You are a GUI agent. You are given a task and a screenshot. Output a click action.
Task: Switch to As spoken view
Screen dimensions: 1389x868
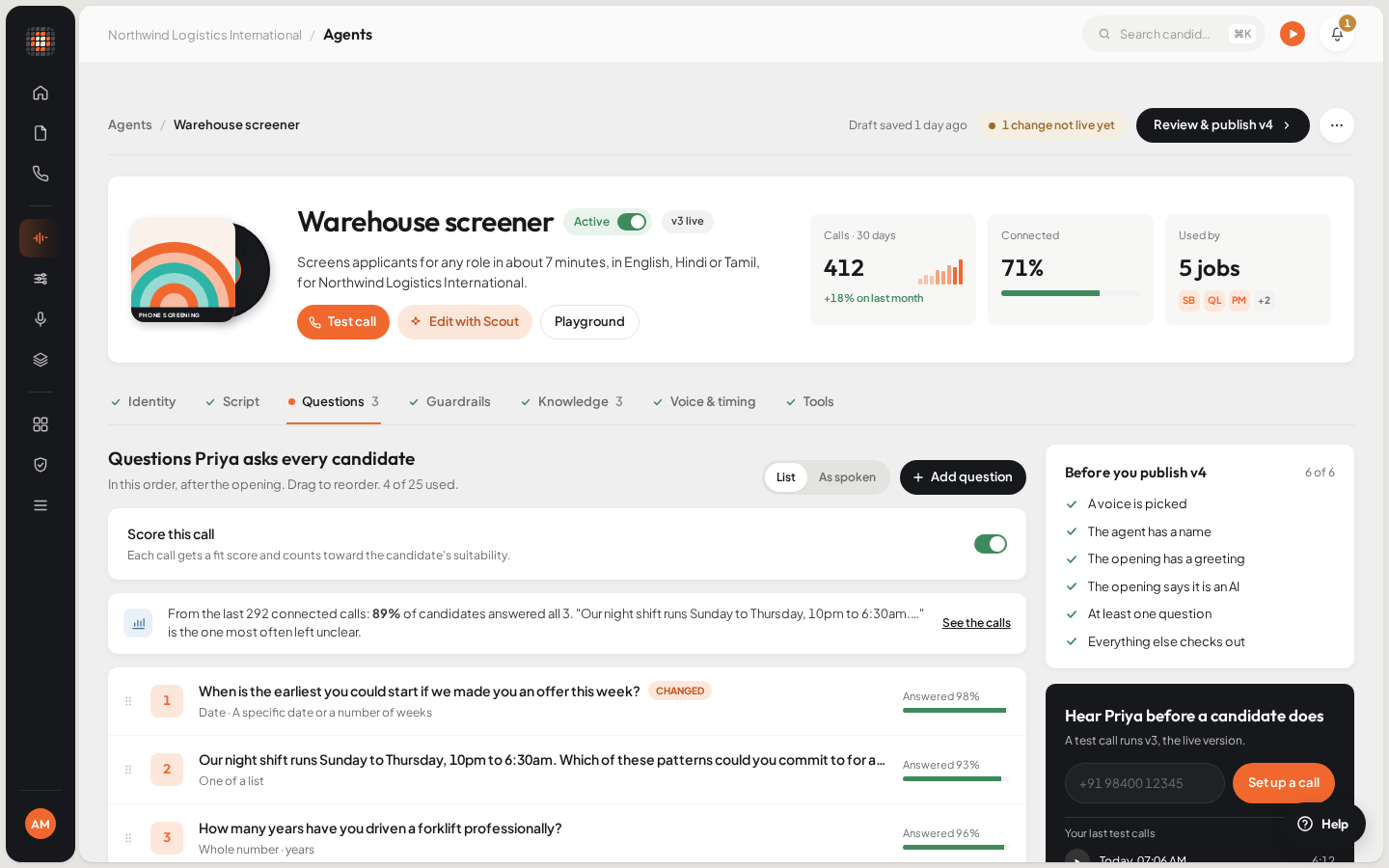(847, 477)
